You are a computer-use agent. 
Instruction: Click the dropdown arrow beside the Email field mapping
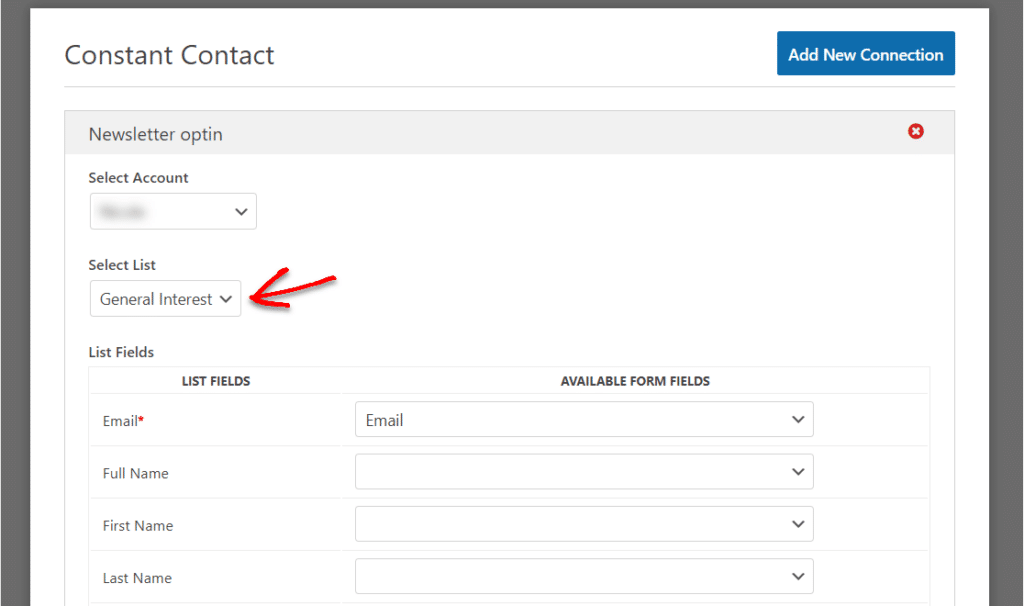pyautogui.click(x=798, y=419)
